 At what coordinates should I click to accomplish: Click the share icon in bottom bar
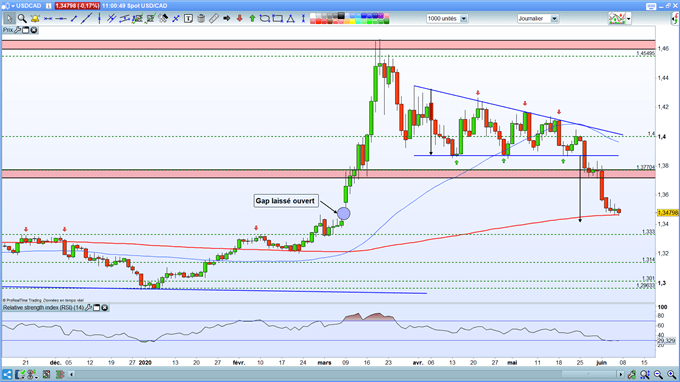tap(7, 374)
